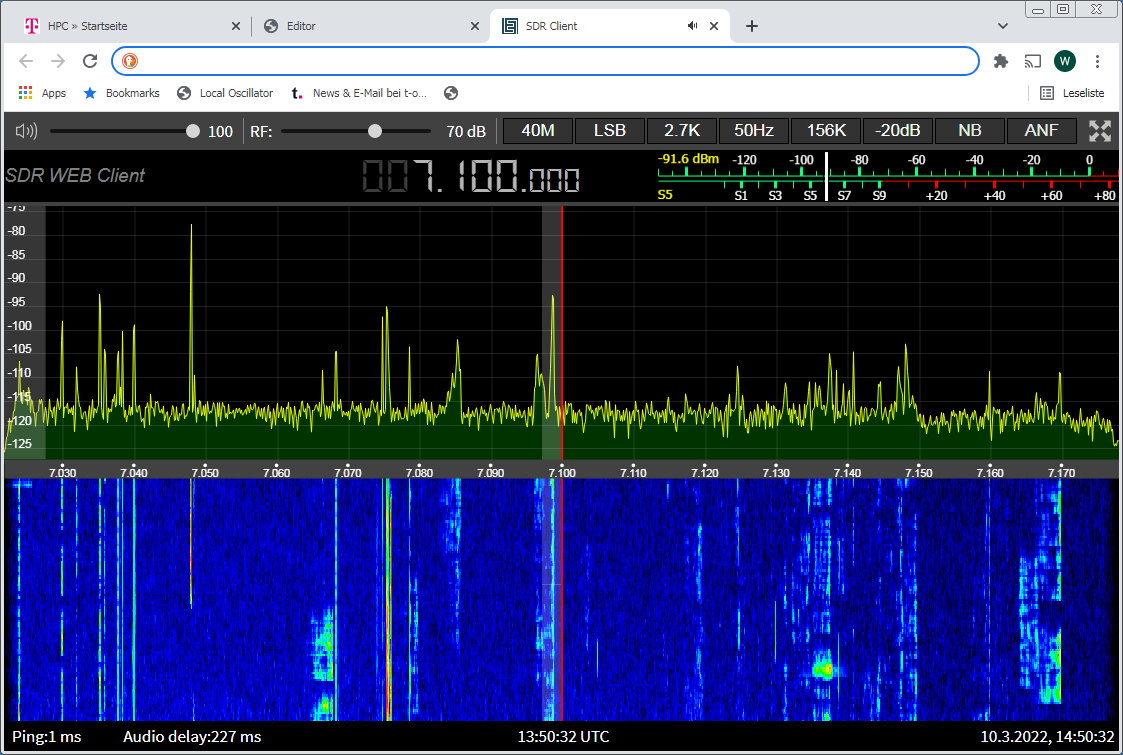
Task: Open the W profile avatar
Action: (x=1065, y=61)
